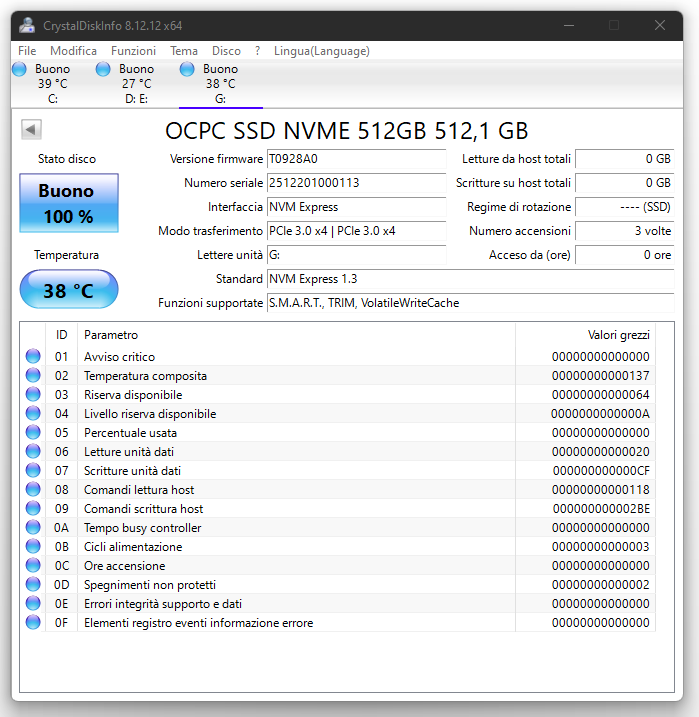Click status dot for Percentuale usata row

coord(33,432)
